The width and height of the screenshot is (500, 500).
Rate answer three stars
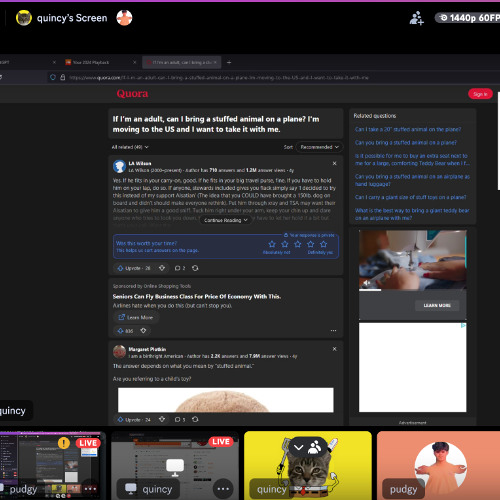point(298,244)
